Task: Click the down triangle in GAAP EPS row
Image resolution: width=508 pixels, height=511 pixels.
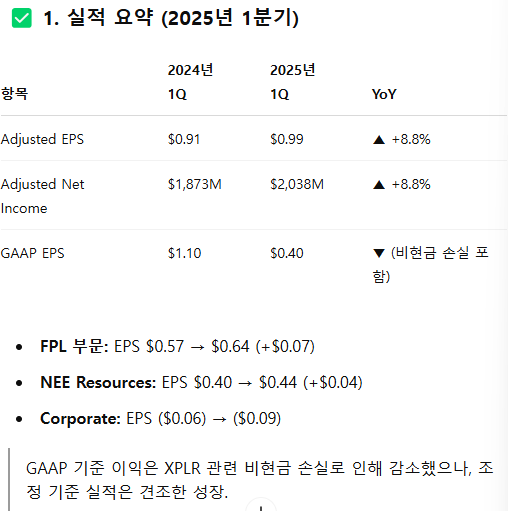Action: click(379, 253)
